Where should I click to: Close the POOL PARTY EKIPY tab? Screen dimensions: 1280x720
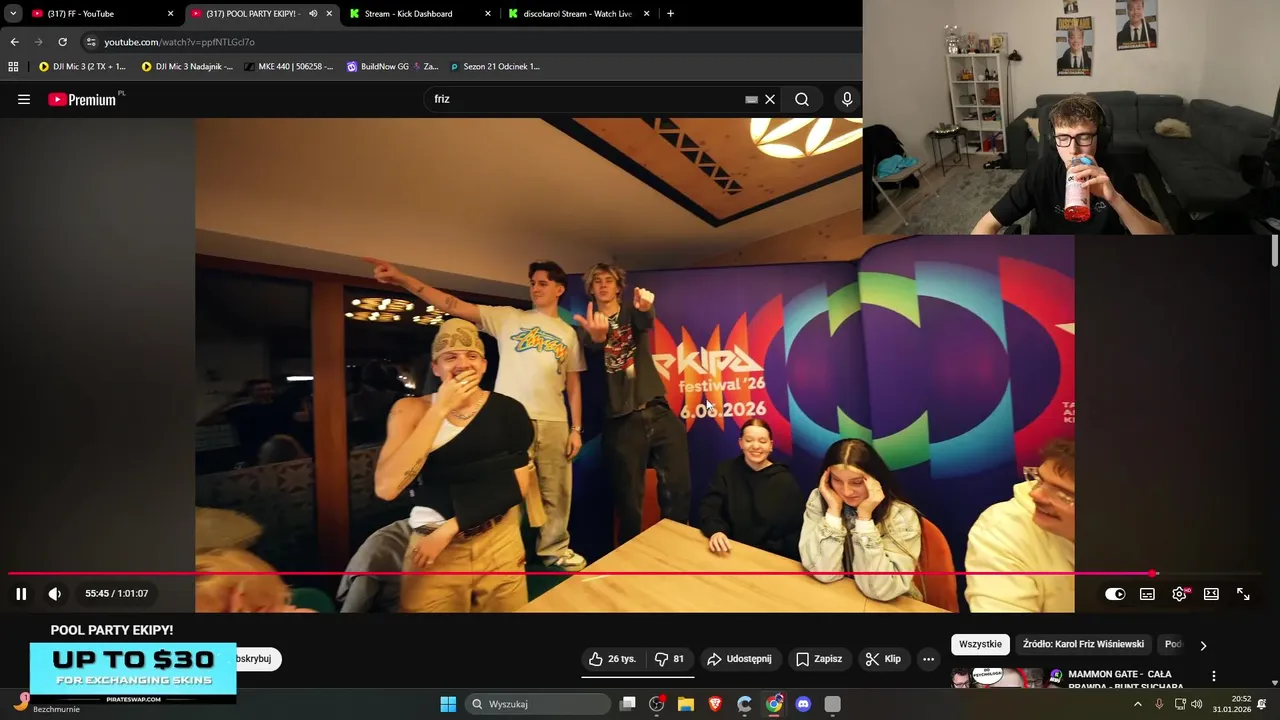(329, 14)
